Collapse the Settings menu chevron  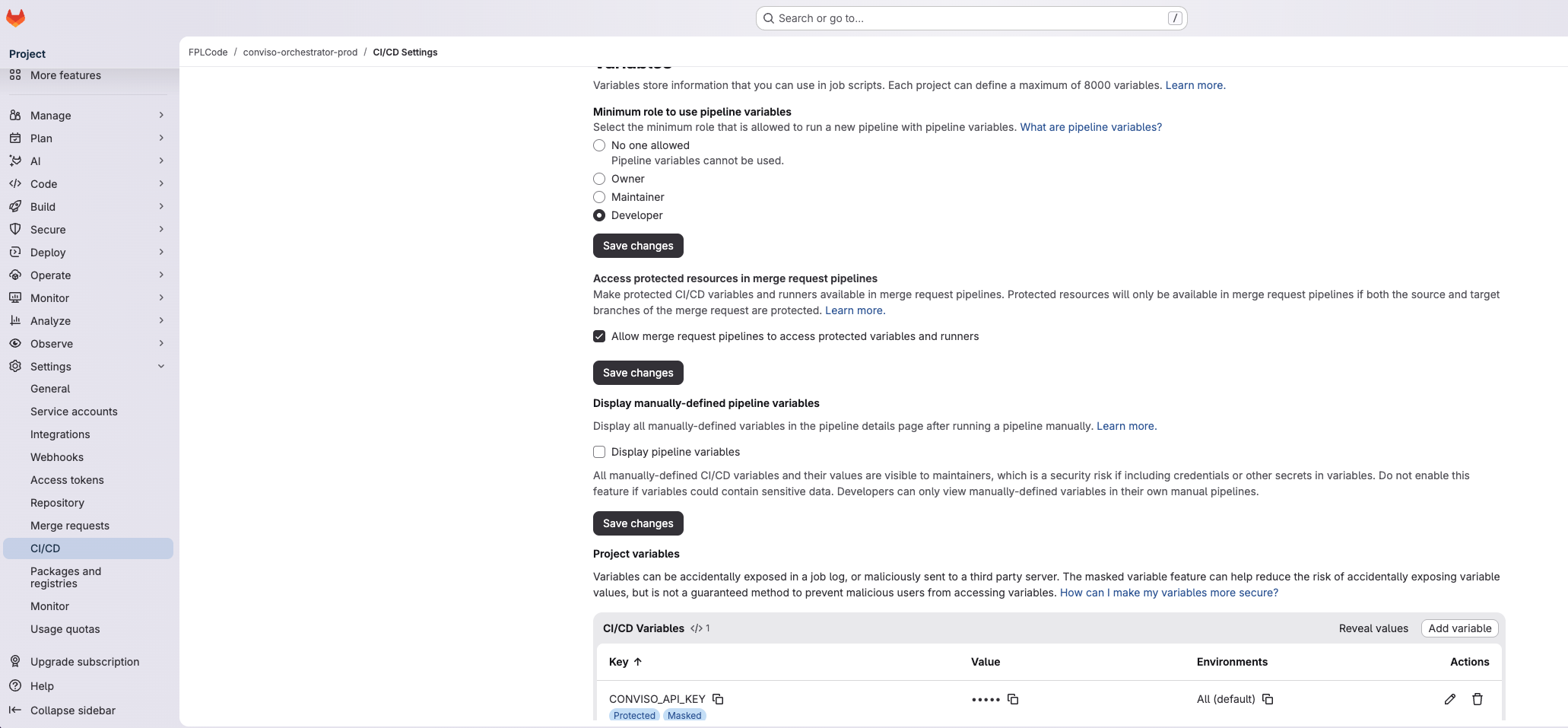pos(161,367)
